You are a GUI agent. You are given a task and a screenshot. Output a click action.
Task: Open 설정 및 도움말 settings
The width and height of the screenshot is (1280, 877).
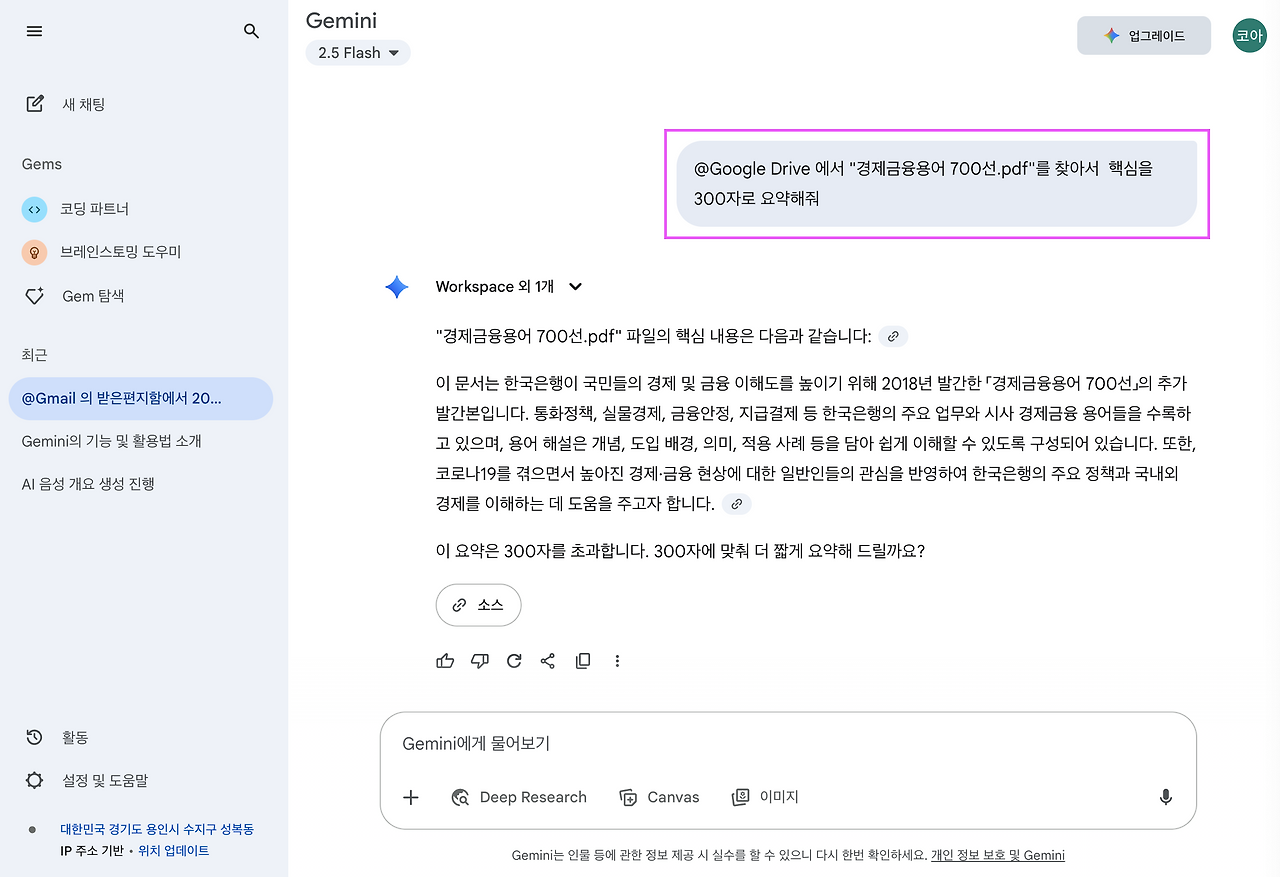pos(87,780)
